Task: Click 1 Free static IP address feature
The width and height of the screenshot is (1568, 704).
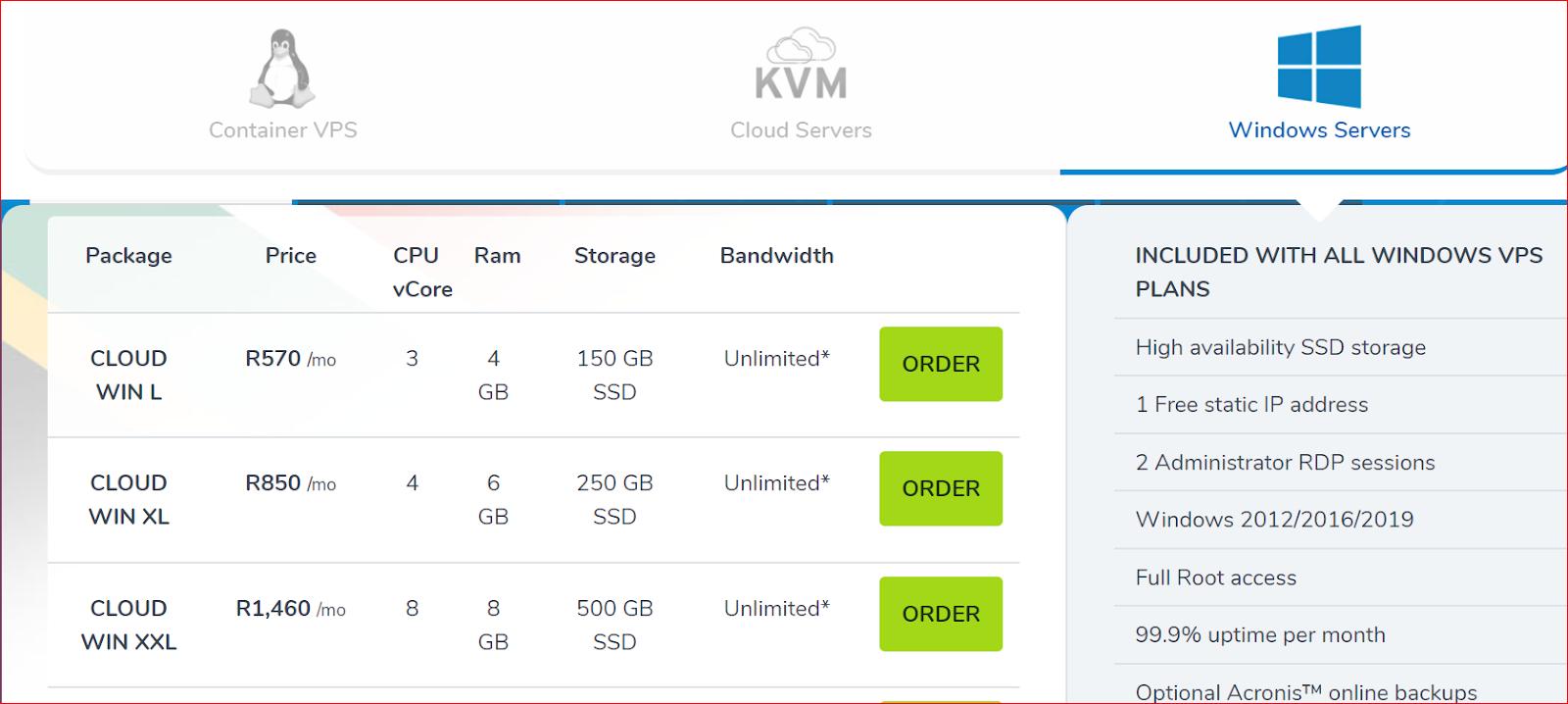Action: click(x=1251, y=404)
